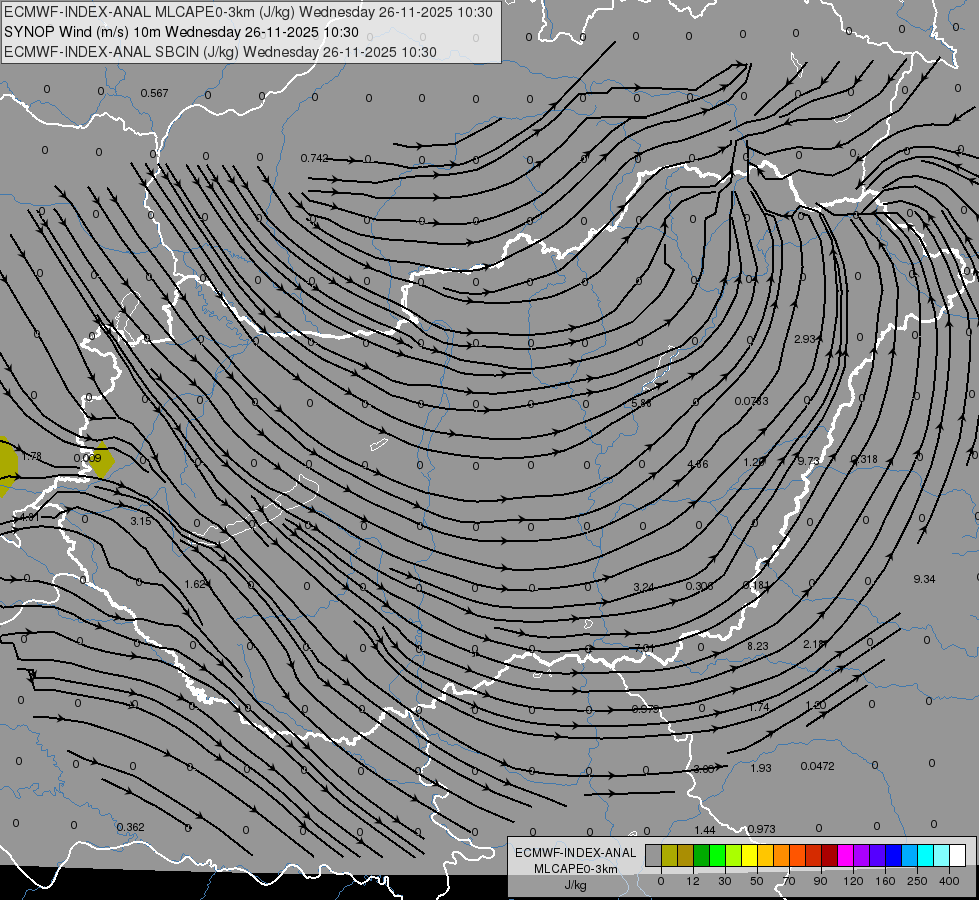Select the olive swatch in the legend
Image resolution: width=979 pixels, height=900 pixels.
point(669,855)
